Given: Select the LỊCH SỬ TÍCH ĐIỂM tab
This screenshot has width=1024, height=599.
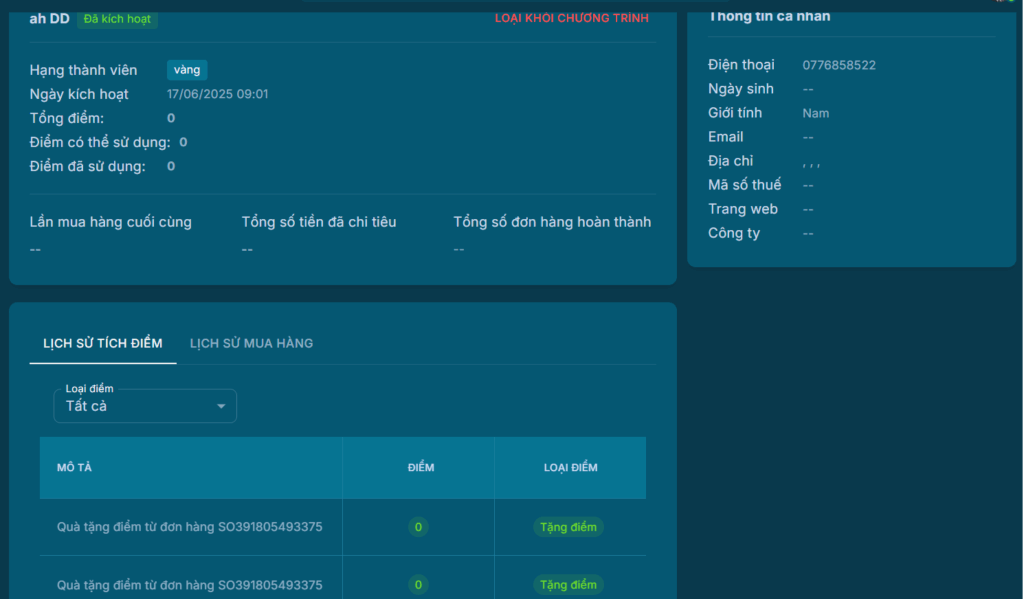Looking at the screenshot, I should tap(102, 343).
